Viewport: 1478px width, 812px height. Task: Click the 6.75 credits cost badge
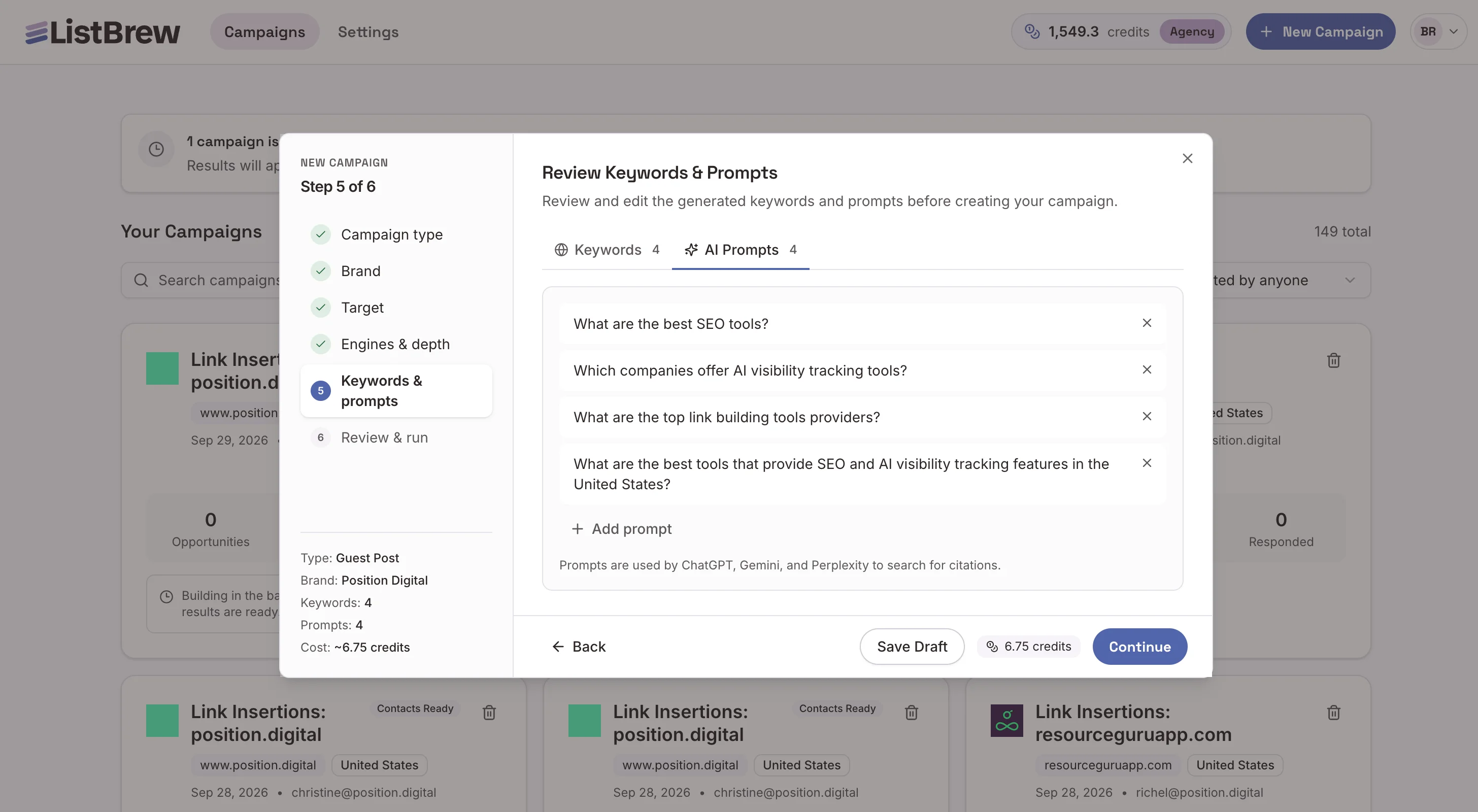point(1028,647)
